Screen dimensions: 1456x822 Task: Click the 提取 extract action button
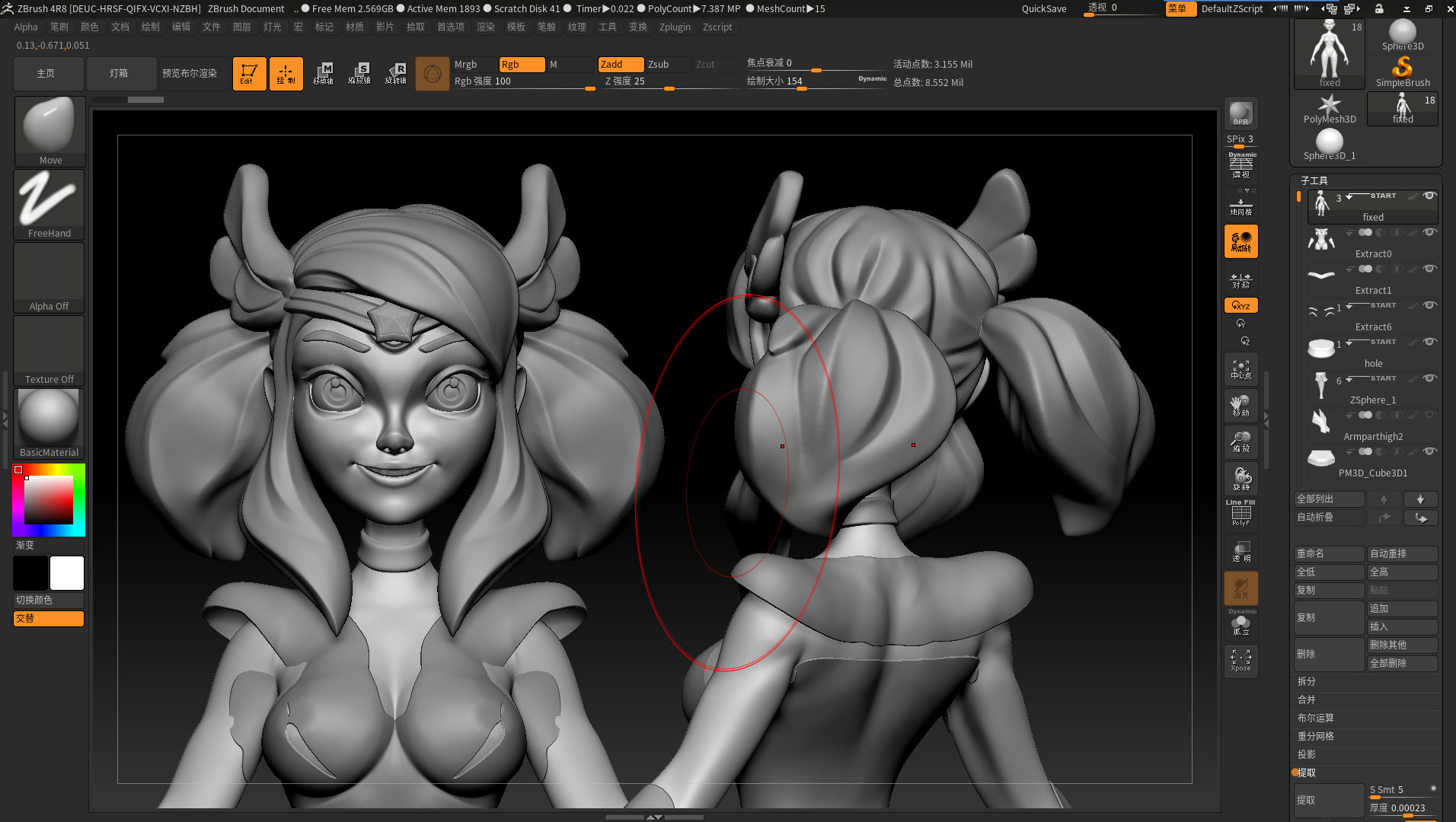click(1329, 800)
